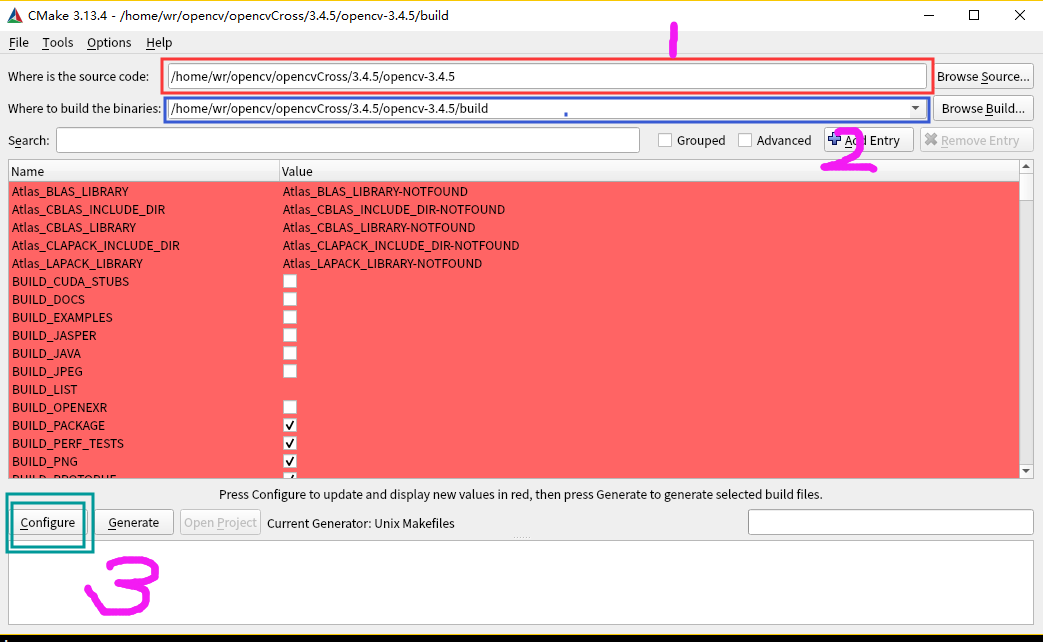The width and height of the screenshot is (1043, 642).
Task: Click Browse Source to choose source folder
Action: (983, 76)
